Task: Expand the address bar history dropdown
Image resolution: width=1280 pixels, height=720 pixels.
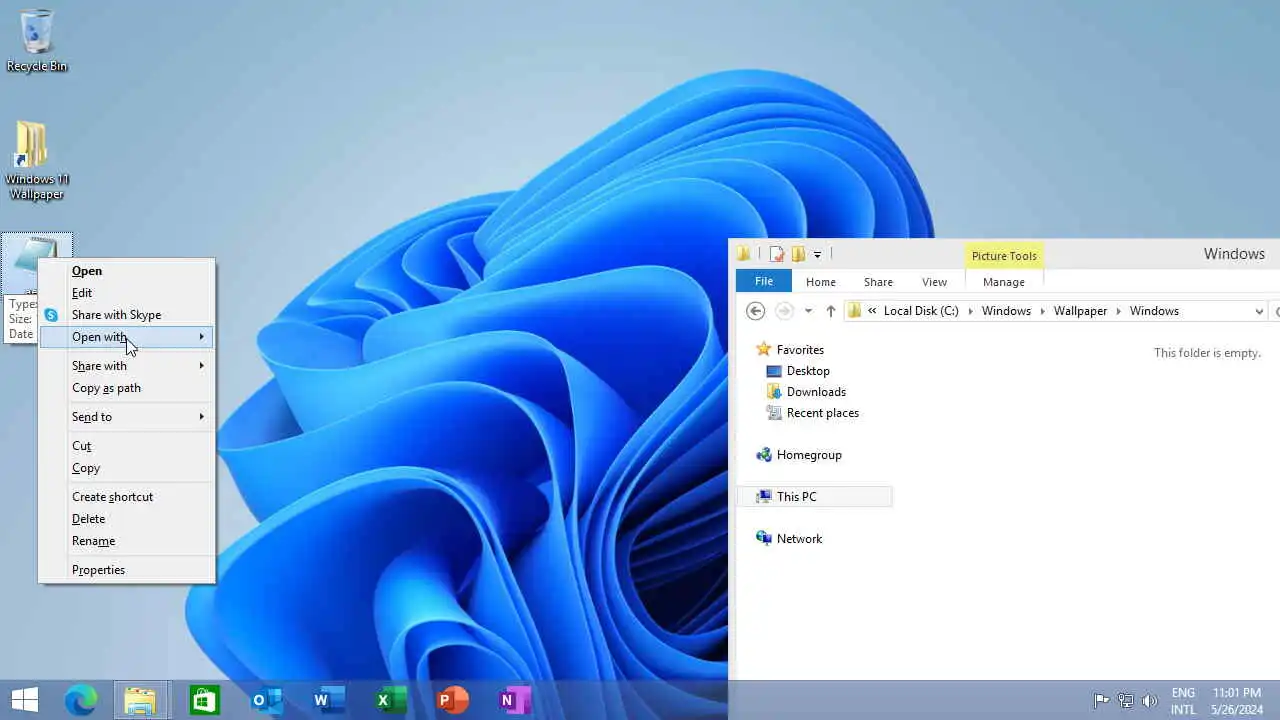Action: pyautogui.click(x=1259, y=311)
